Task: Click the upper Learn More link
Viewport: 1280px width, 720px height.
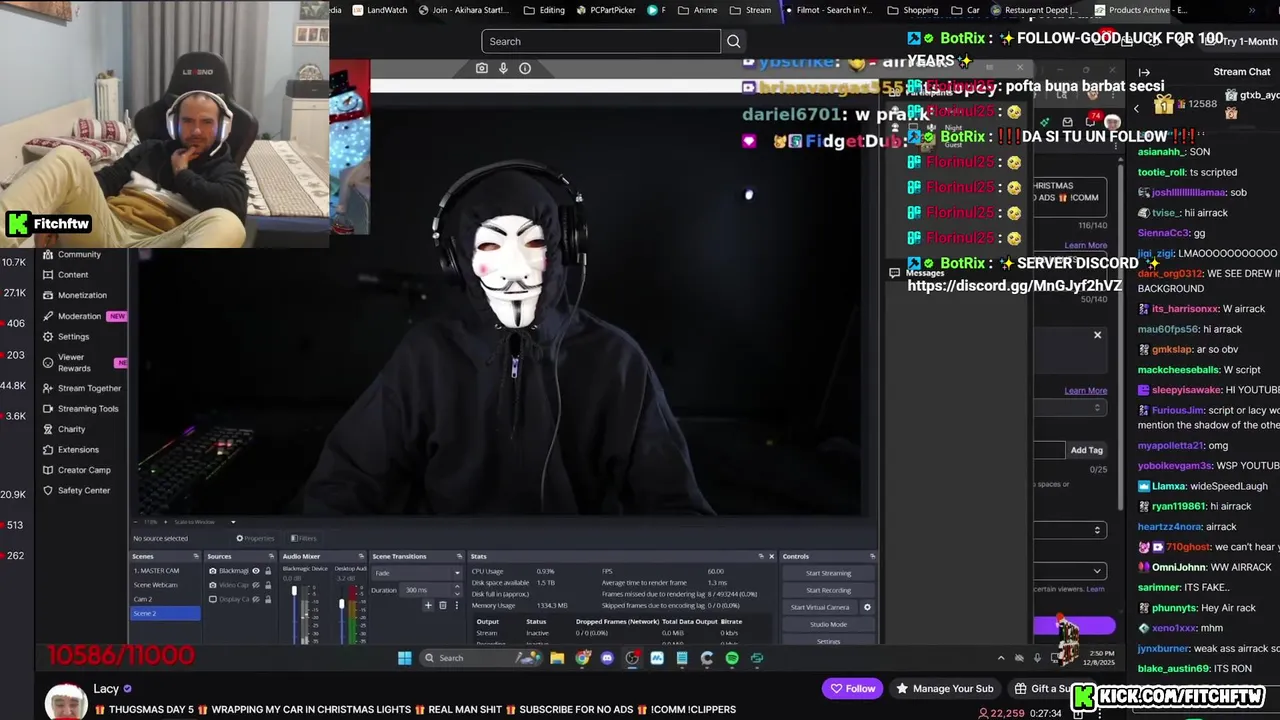Action: pyautogui.click(x=1085, y=245)
